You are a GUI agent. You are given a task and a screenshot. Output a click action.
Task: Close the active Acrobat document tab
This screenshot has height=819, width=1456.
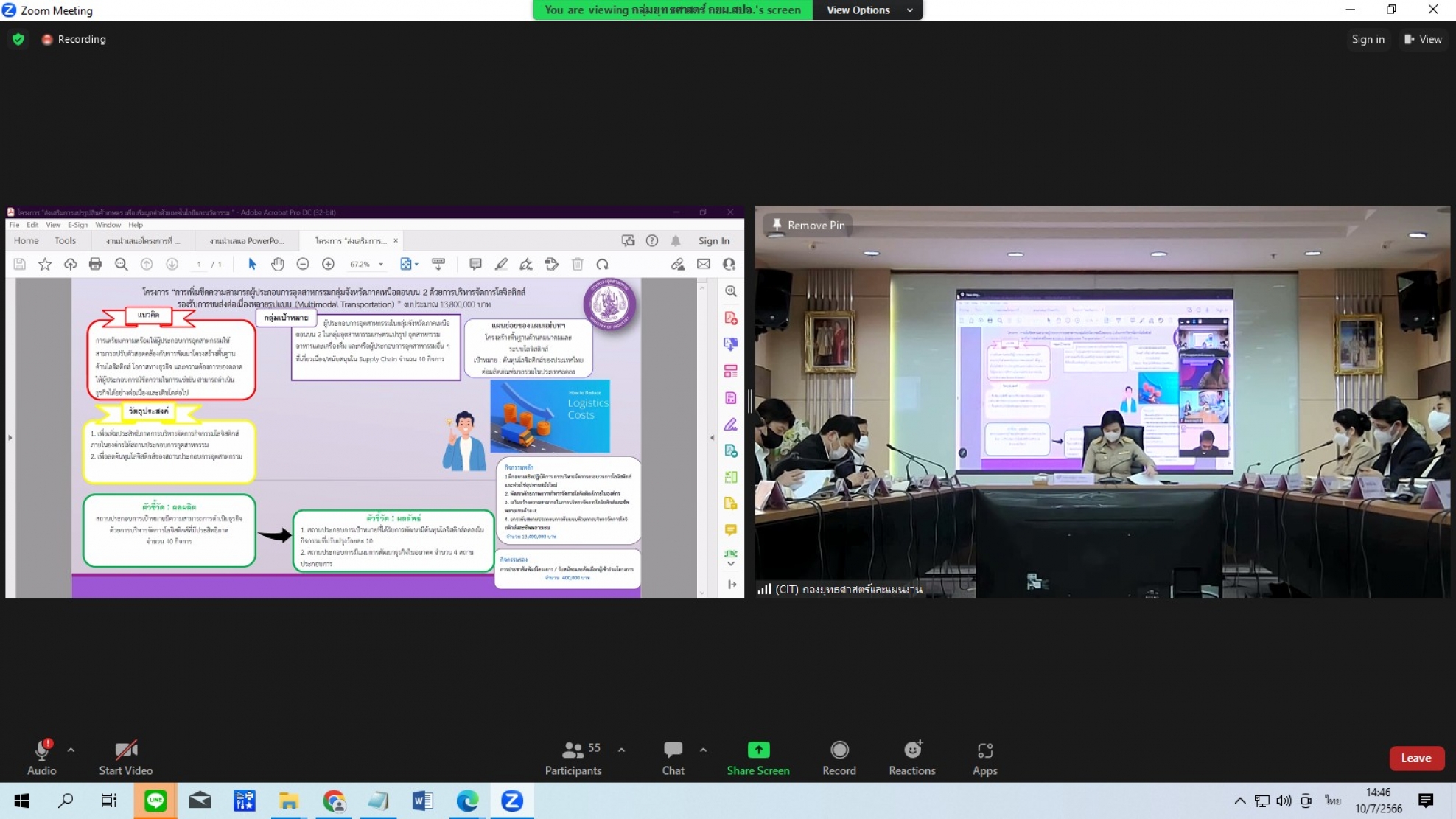point(396,240)
